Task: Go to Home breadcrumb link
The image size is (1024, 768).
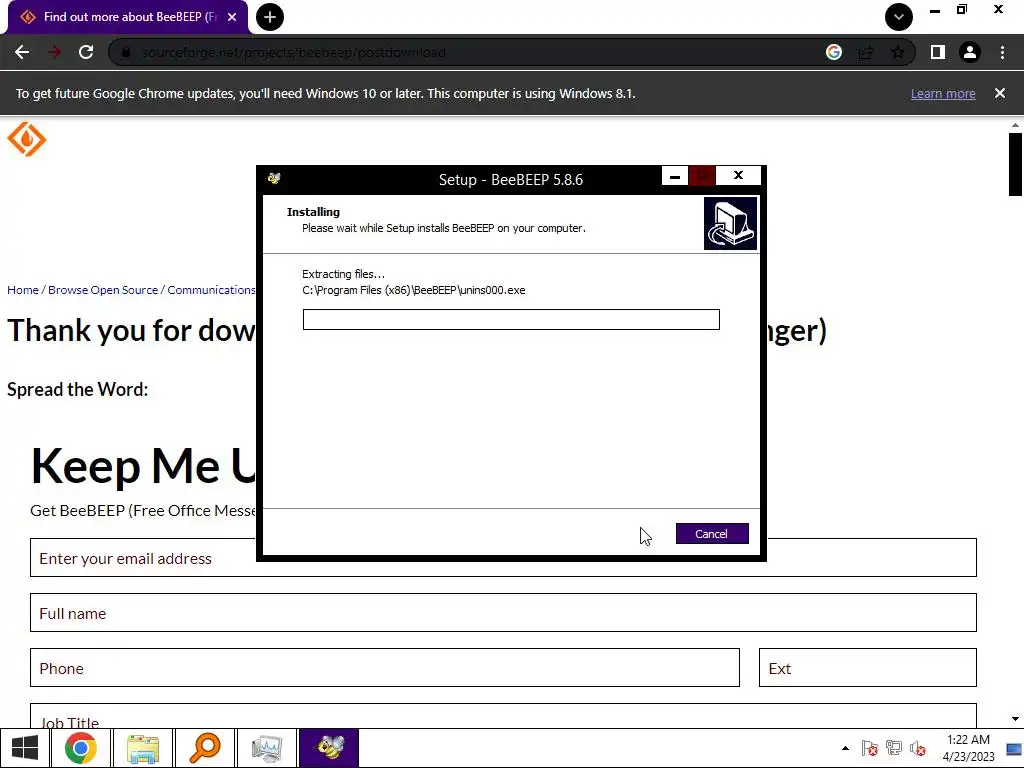Action: tap(23, 290)
